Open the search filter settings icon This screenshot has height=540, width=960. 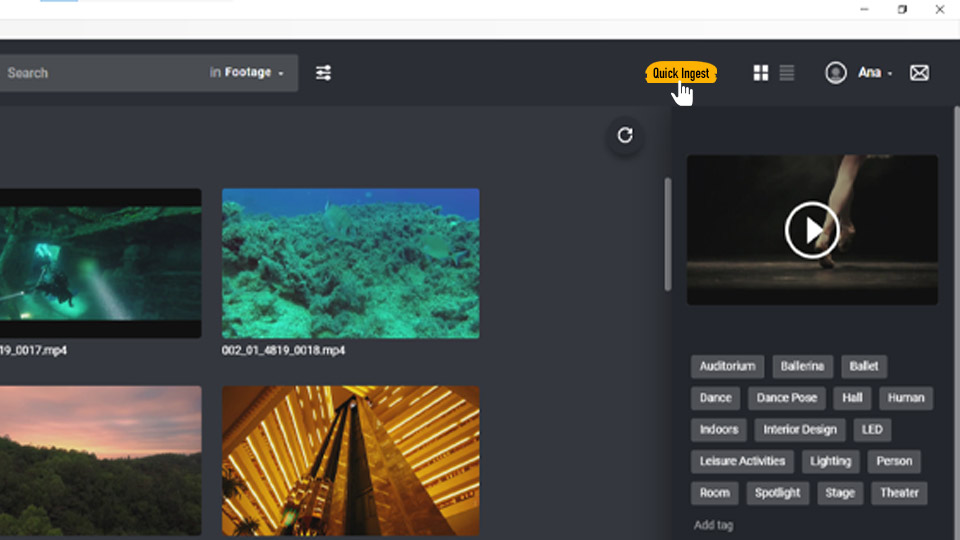pos(323,73)
